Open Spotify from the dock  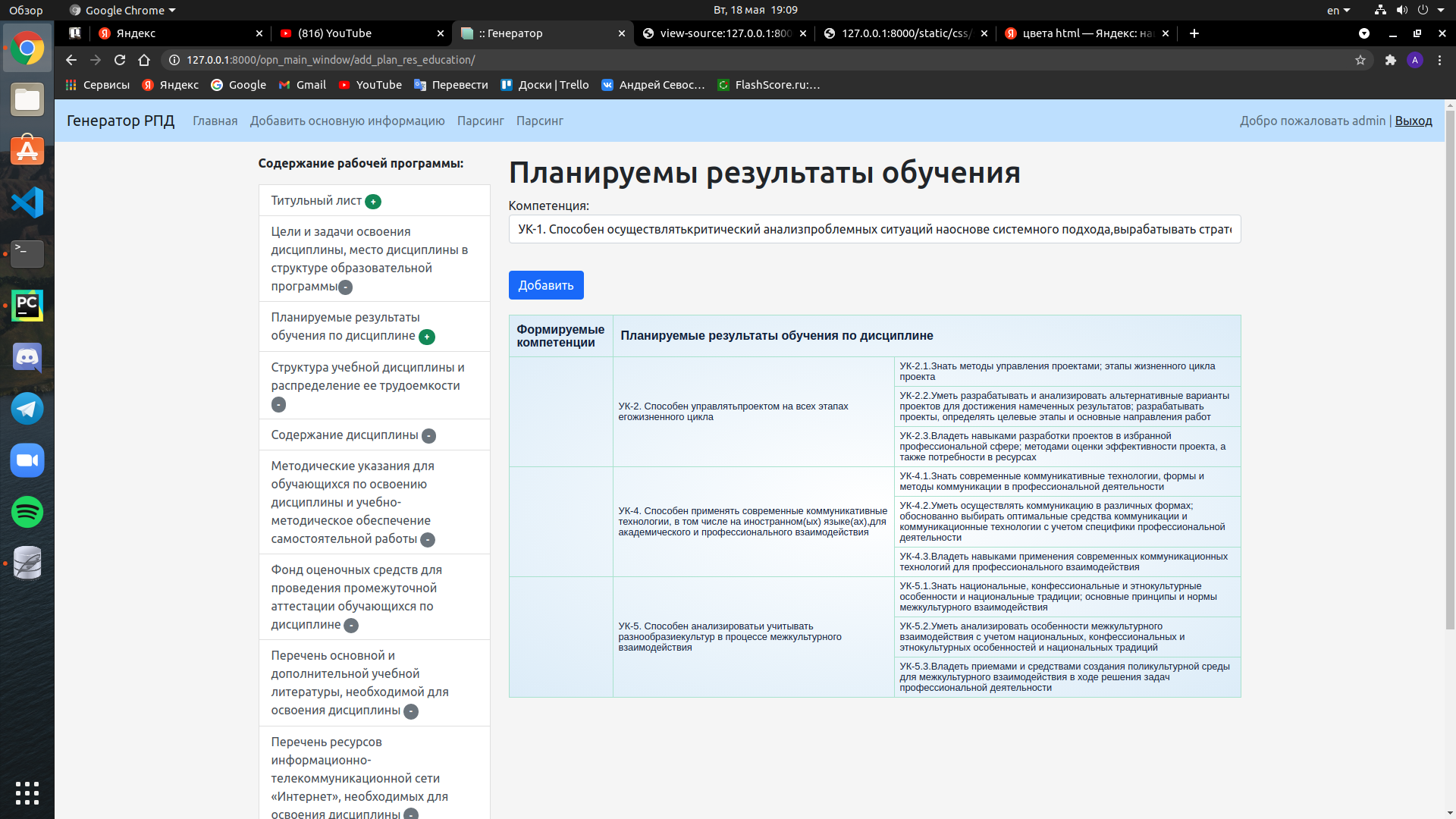pyautogui.click(x=27, y=512)
